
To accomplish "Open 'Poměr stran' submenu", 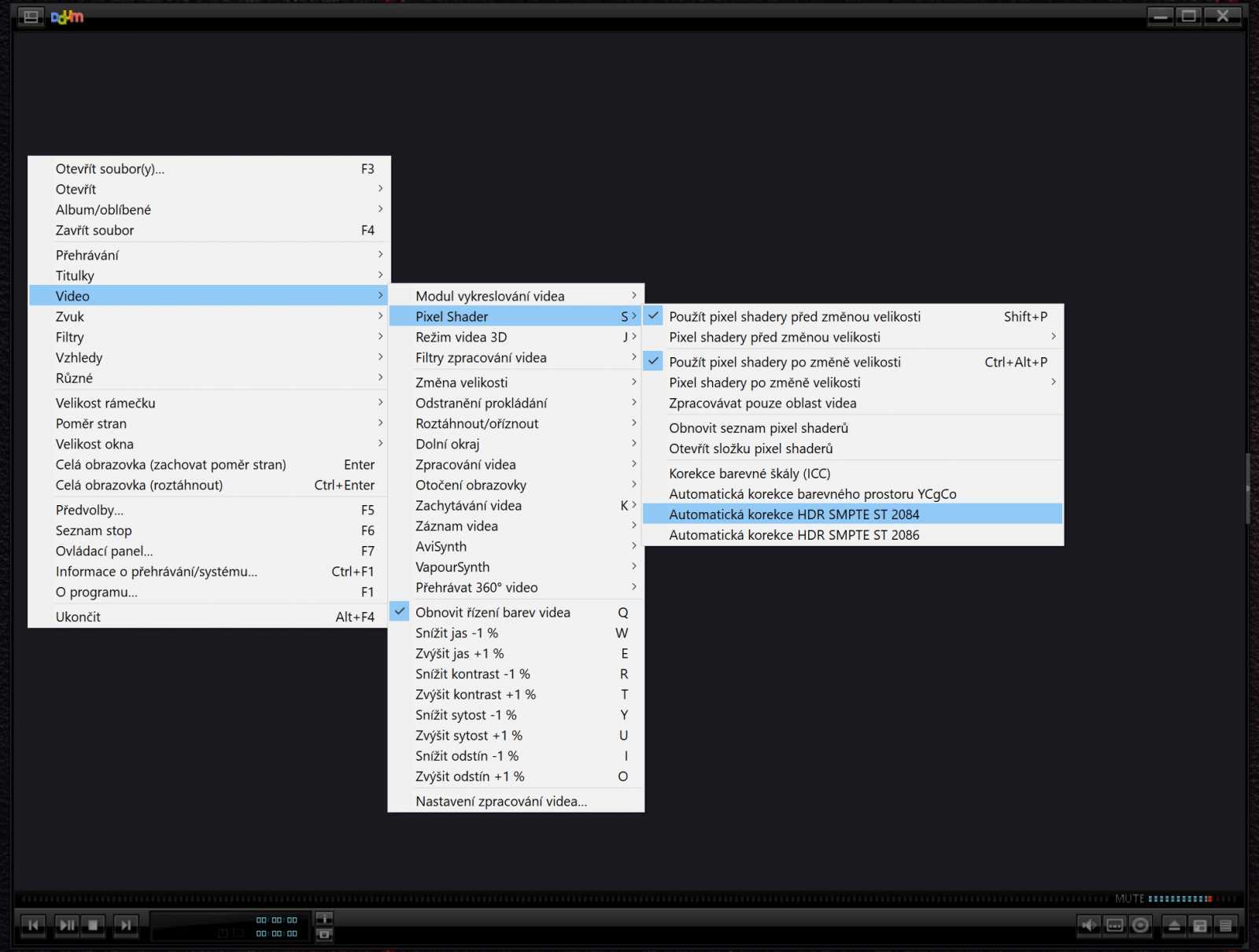I will point(209,423).
